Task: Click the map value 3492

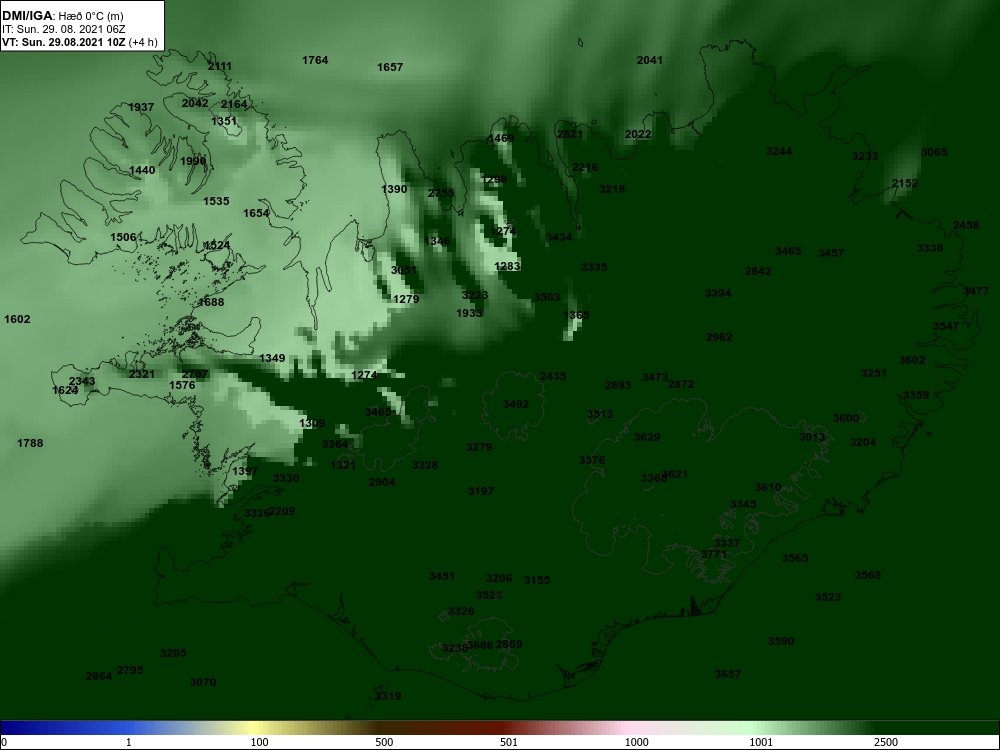Action: (516, 404)
